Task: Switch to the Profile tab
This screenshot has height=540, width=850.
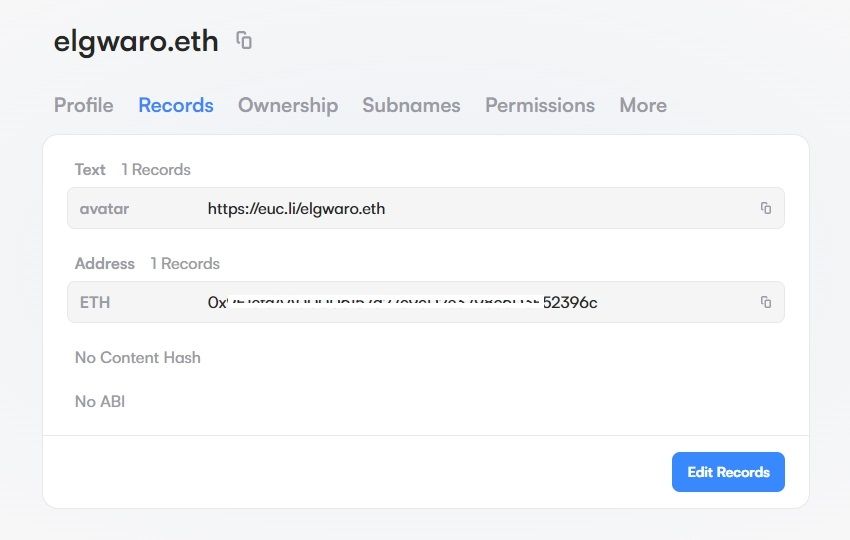Action: coord(84,105)
